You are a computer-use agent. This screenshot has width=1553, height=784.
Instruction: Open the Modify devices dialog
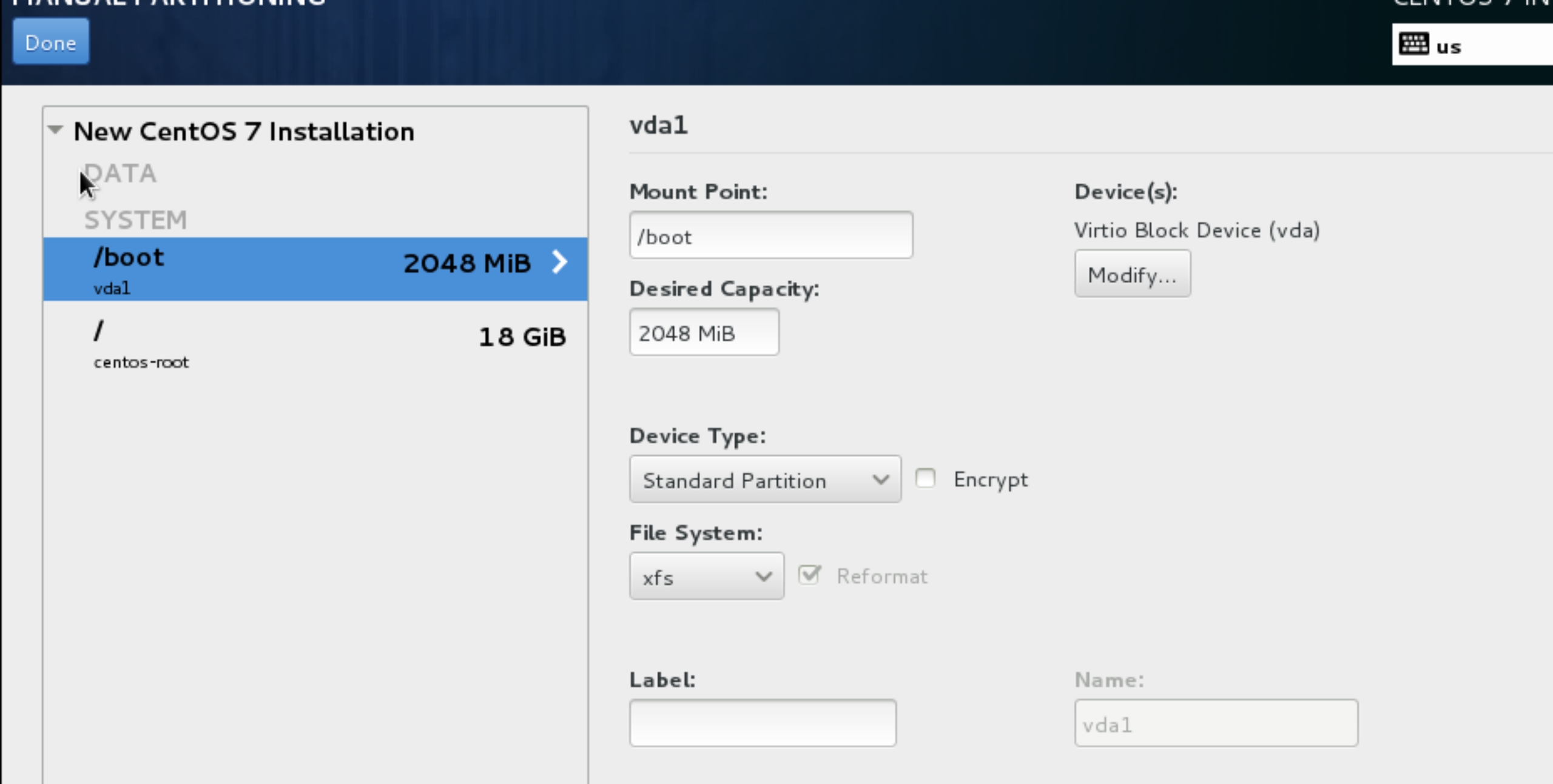point(1132,274)
